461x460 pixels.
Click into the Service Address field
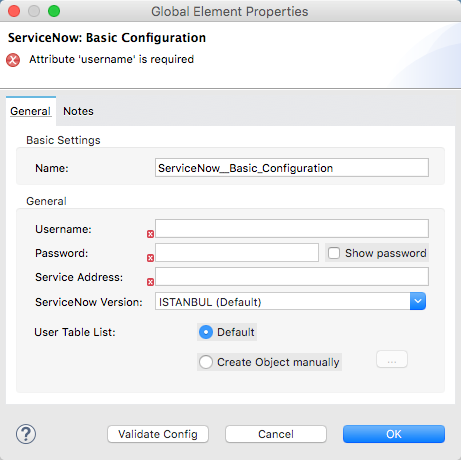coord(292,277)
